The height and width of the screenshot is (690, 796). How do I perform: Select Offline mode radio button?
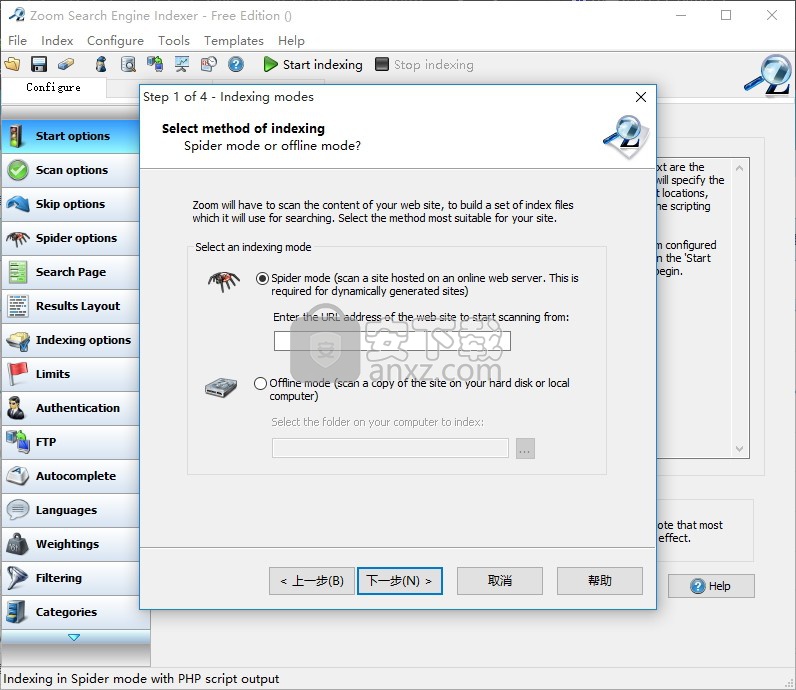tap(260, 383)
